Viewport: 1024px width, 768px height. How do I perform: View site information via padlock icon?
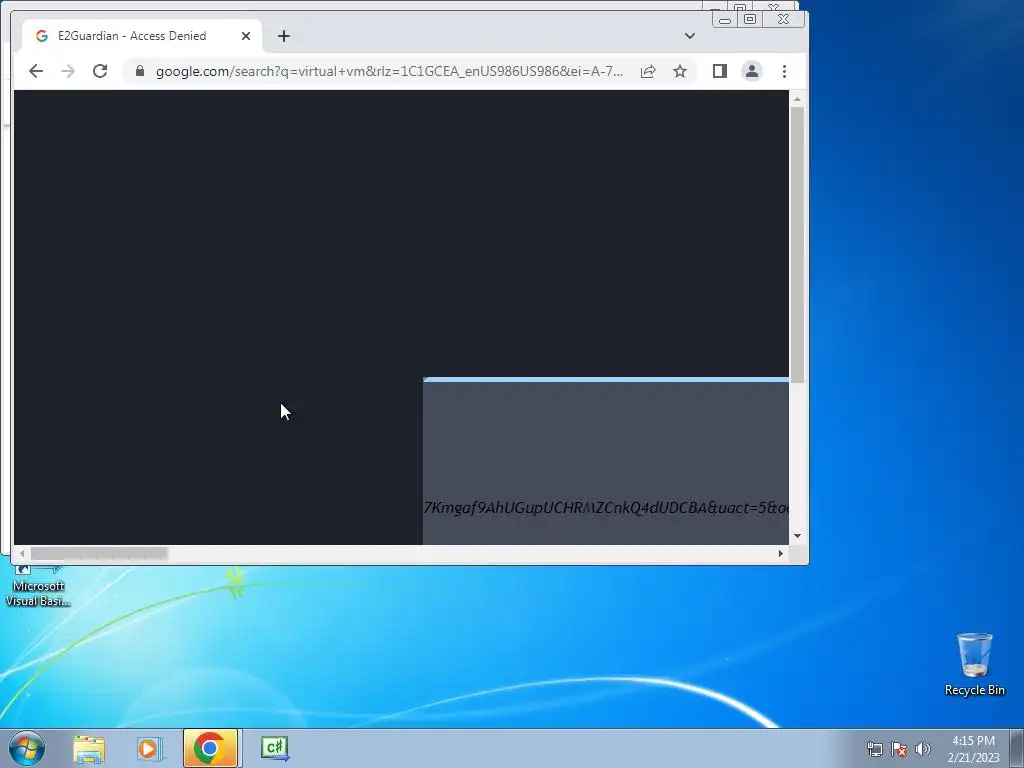[x=140, y=71]
